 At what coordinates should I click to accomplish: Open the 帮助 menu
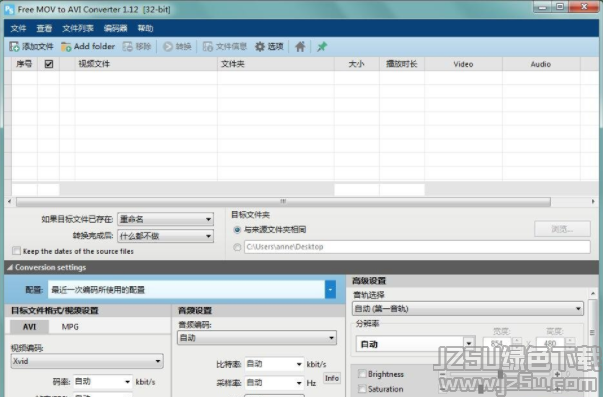tap(145, 28)
